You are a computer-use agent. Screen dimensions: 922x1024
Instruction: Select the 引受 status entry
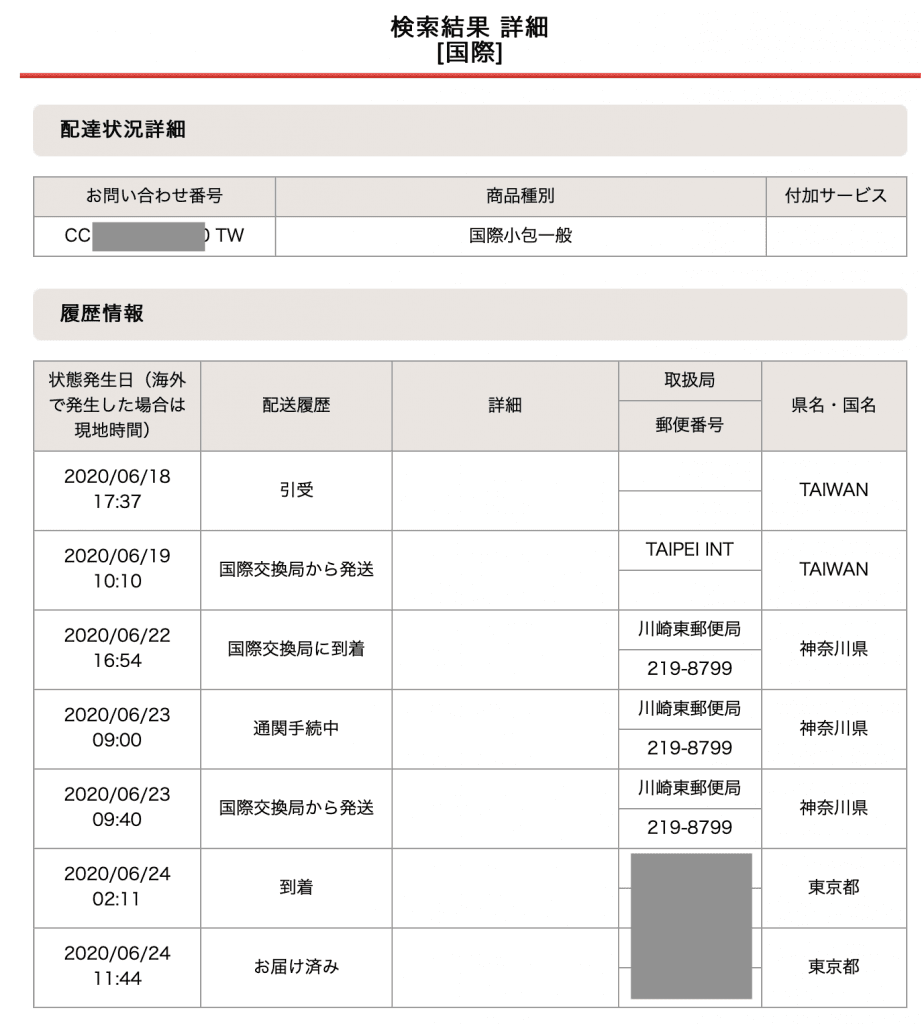tap(296, 490)
